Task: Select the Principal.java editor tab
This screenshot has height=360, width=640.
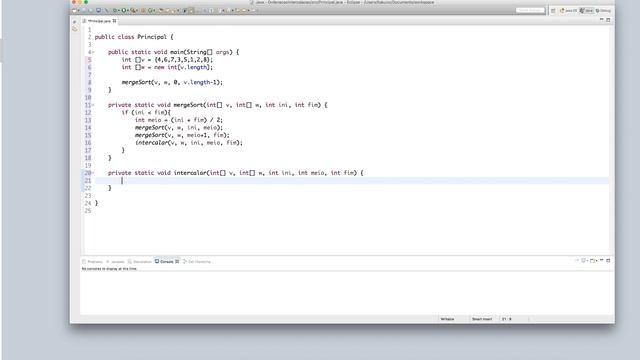Action: (99, 21)
